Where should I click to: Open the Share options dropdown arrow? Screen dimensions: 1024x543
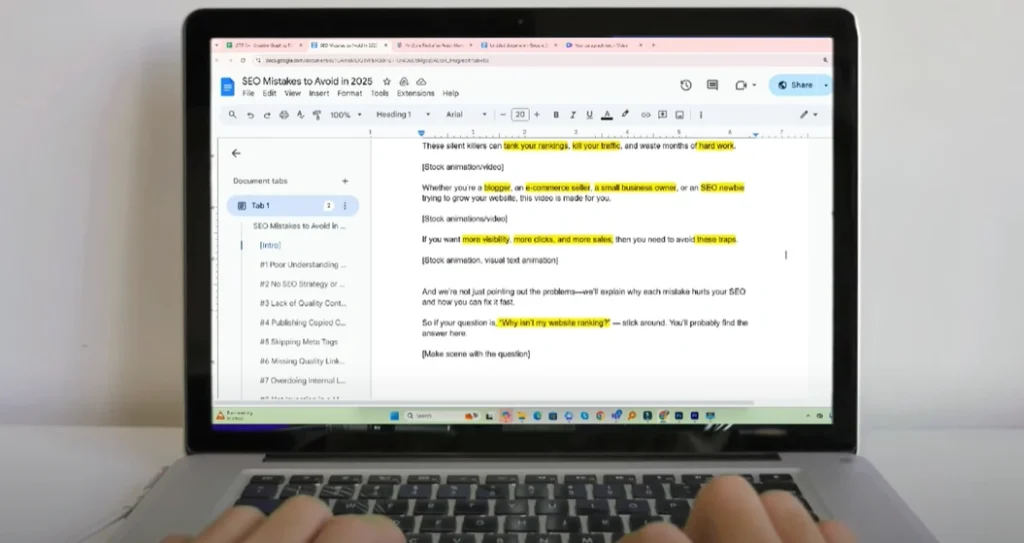pyautogui.click(x=825, y=86)
